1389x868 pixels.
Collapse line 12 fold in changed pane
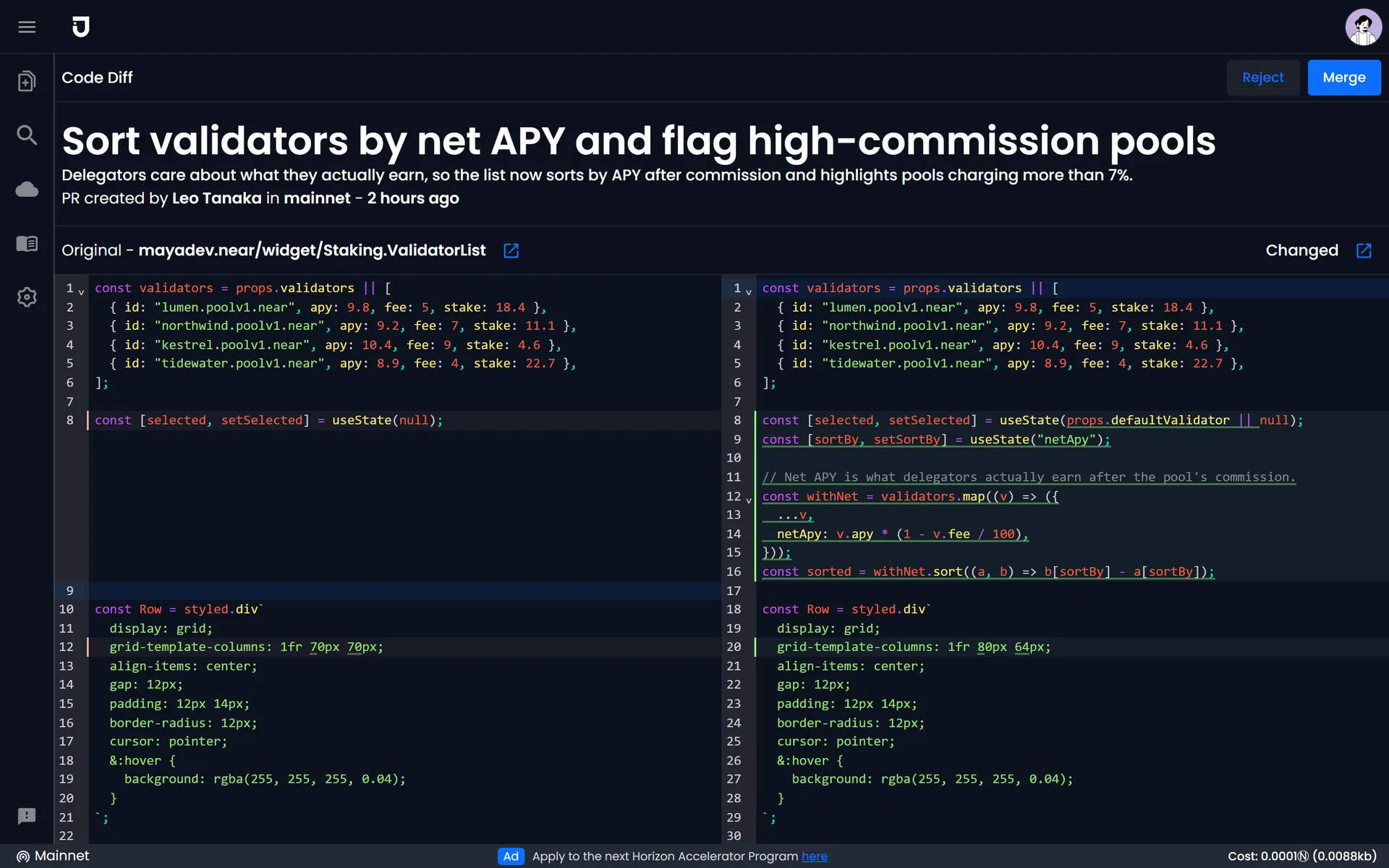[749, 500]
